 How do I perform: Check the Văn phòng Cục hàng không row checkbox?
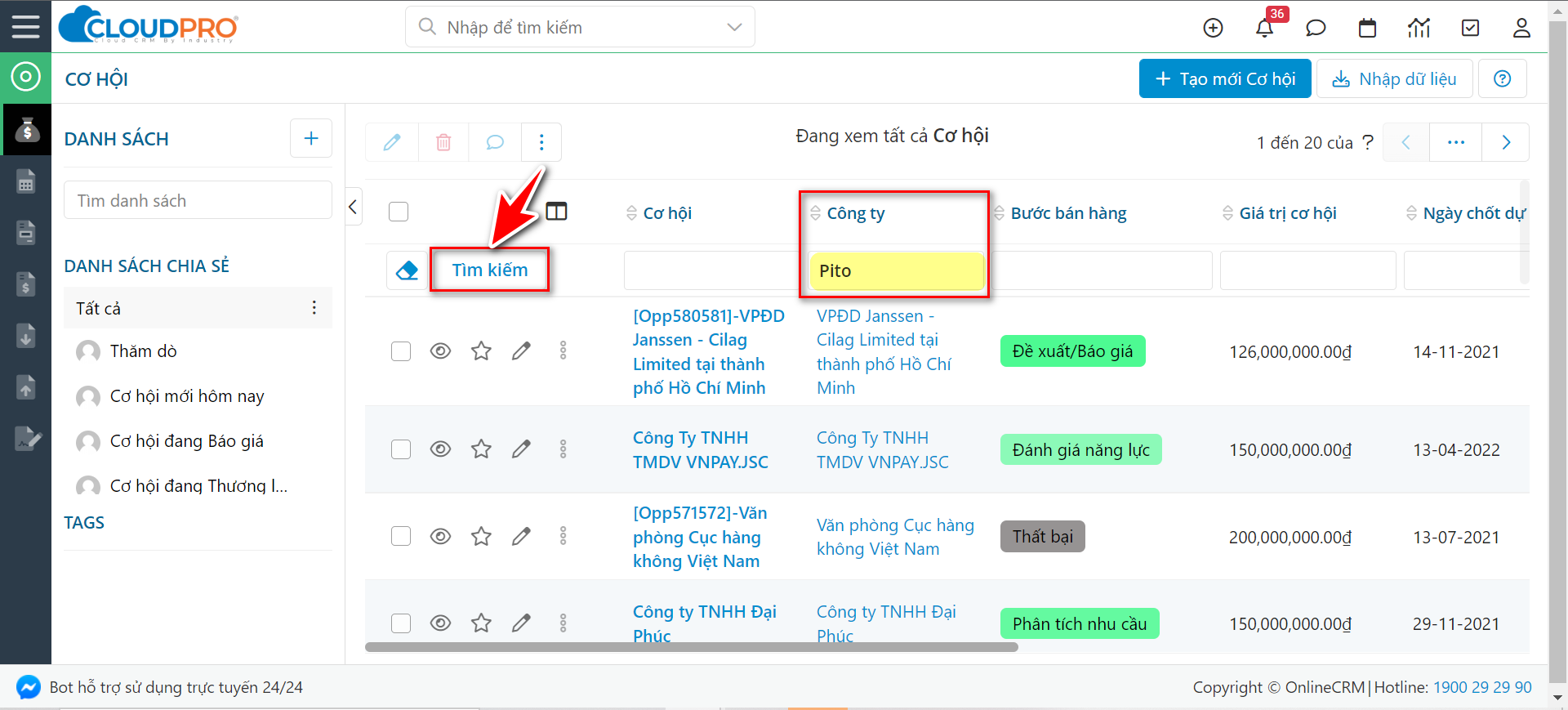coord(401,536)
